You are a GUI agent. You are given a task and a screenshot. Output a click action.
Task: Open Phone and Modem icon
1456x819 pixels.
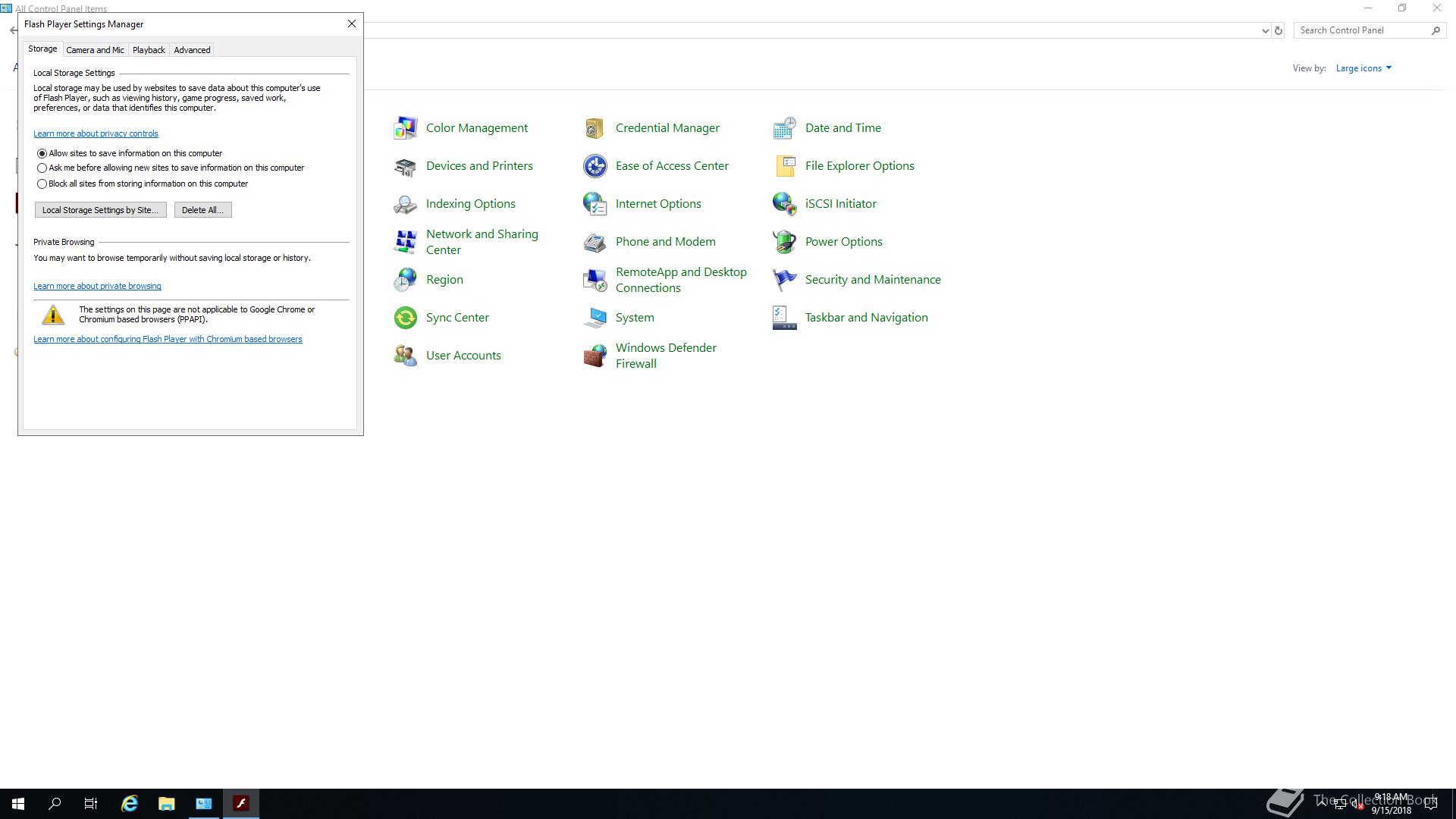click(x=595, y=242)
